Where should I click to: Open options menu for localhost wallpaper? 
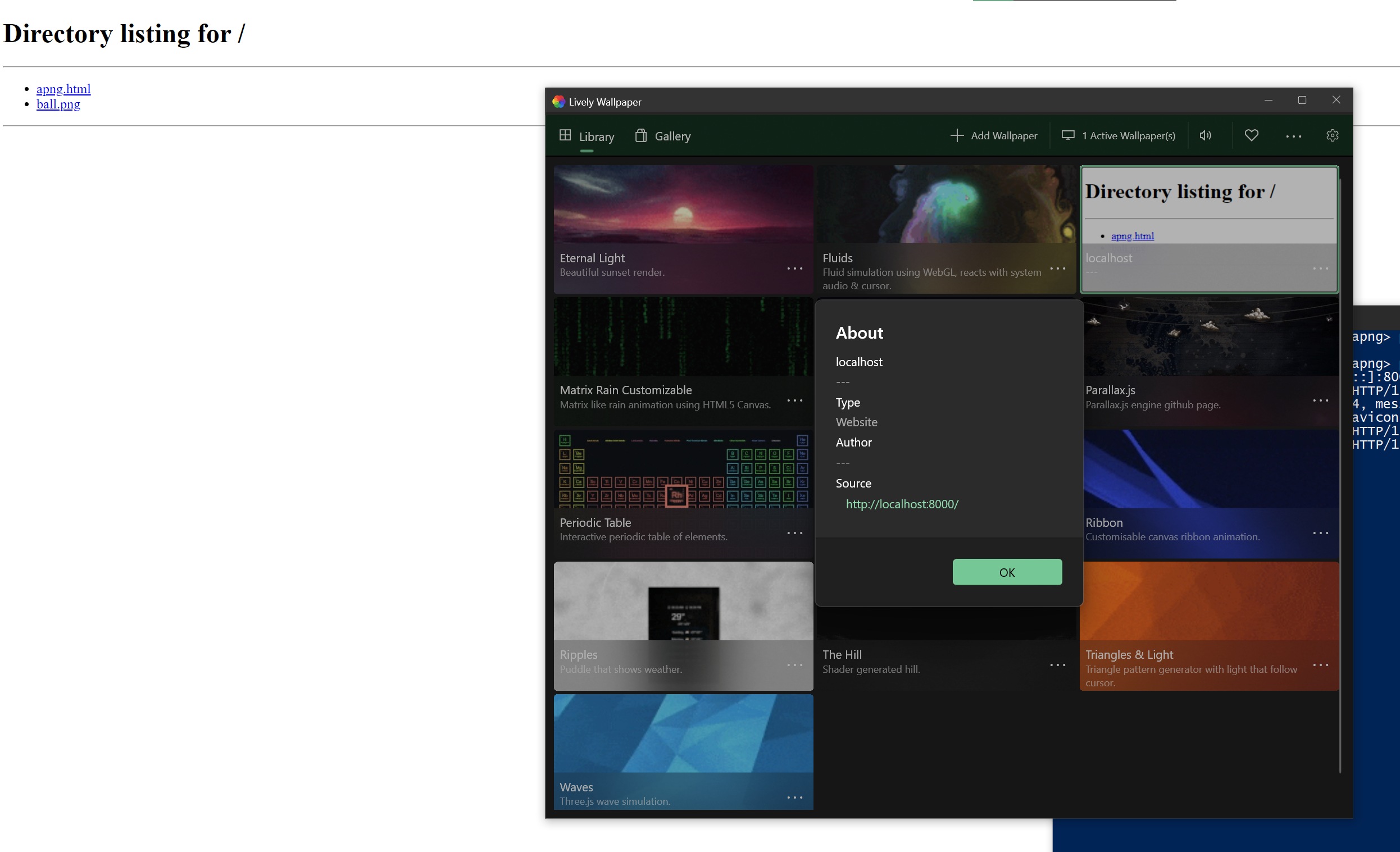pos(1320,268)
